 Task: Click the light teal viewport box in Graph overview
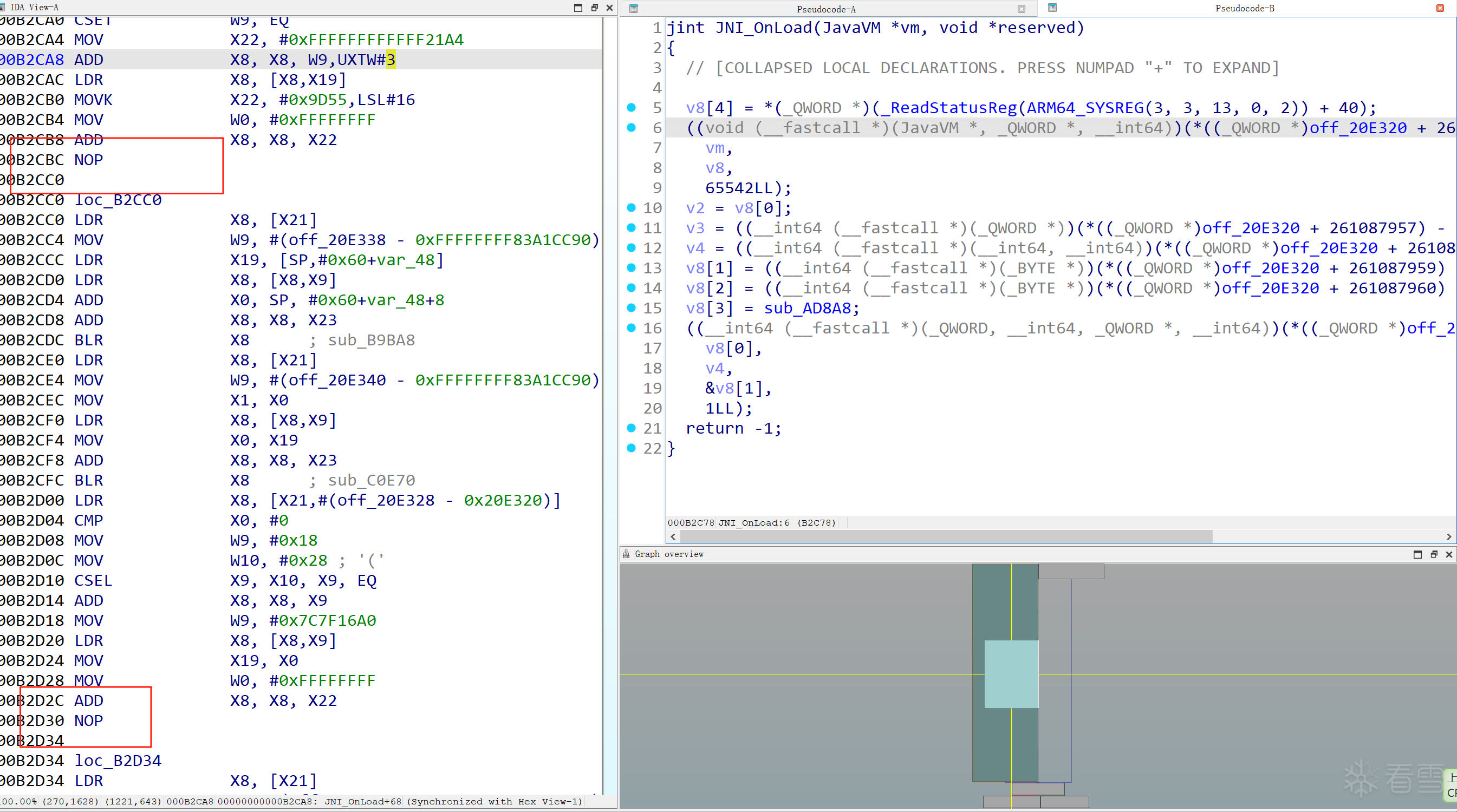pos(1010,673)
